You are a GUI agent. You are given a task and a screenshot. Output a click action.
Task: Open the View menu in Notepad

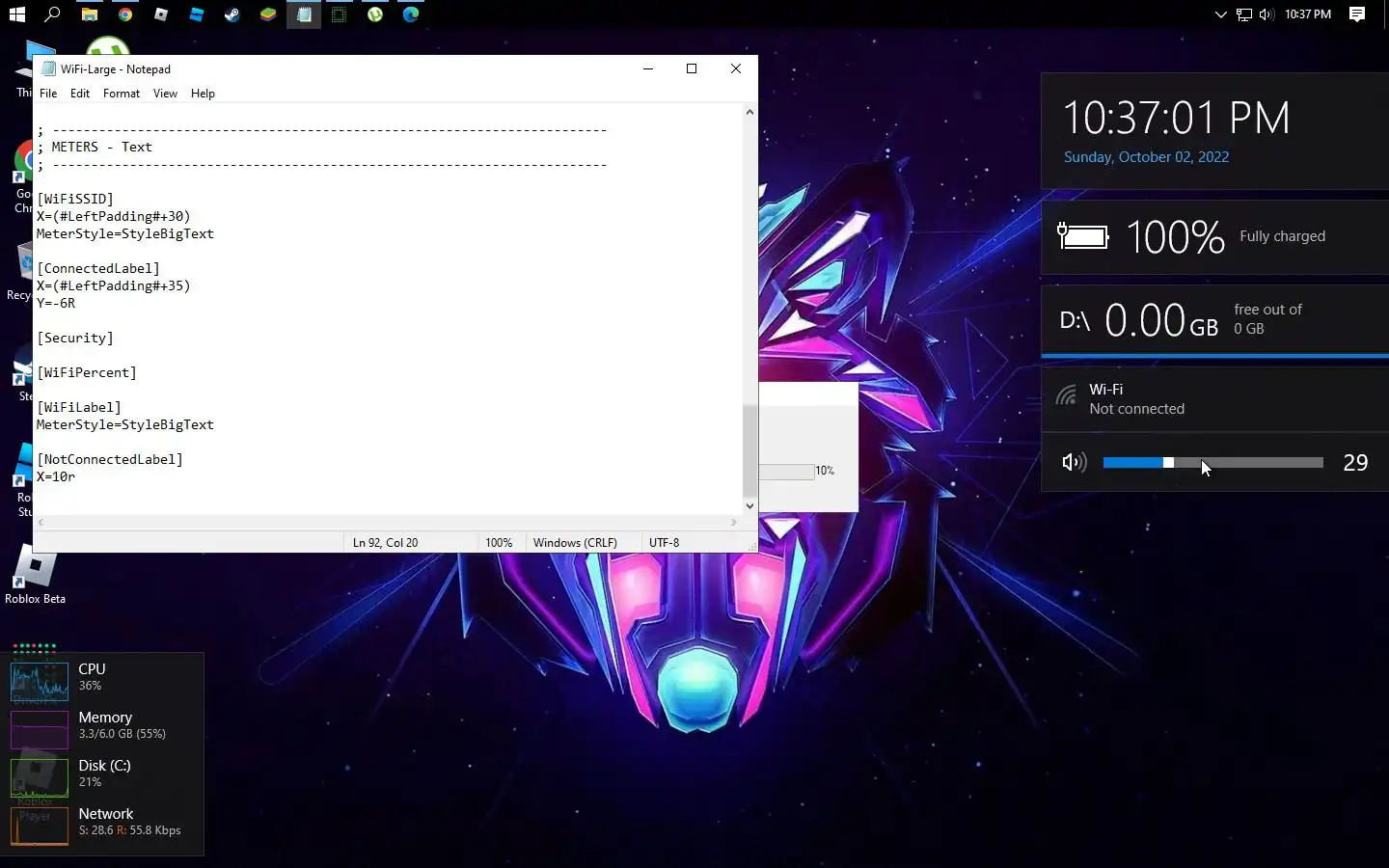click(165, 94)
